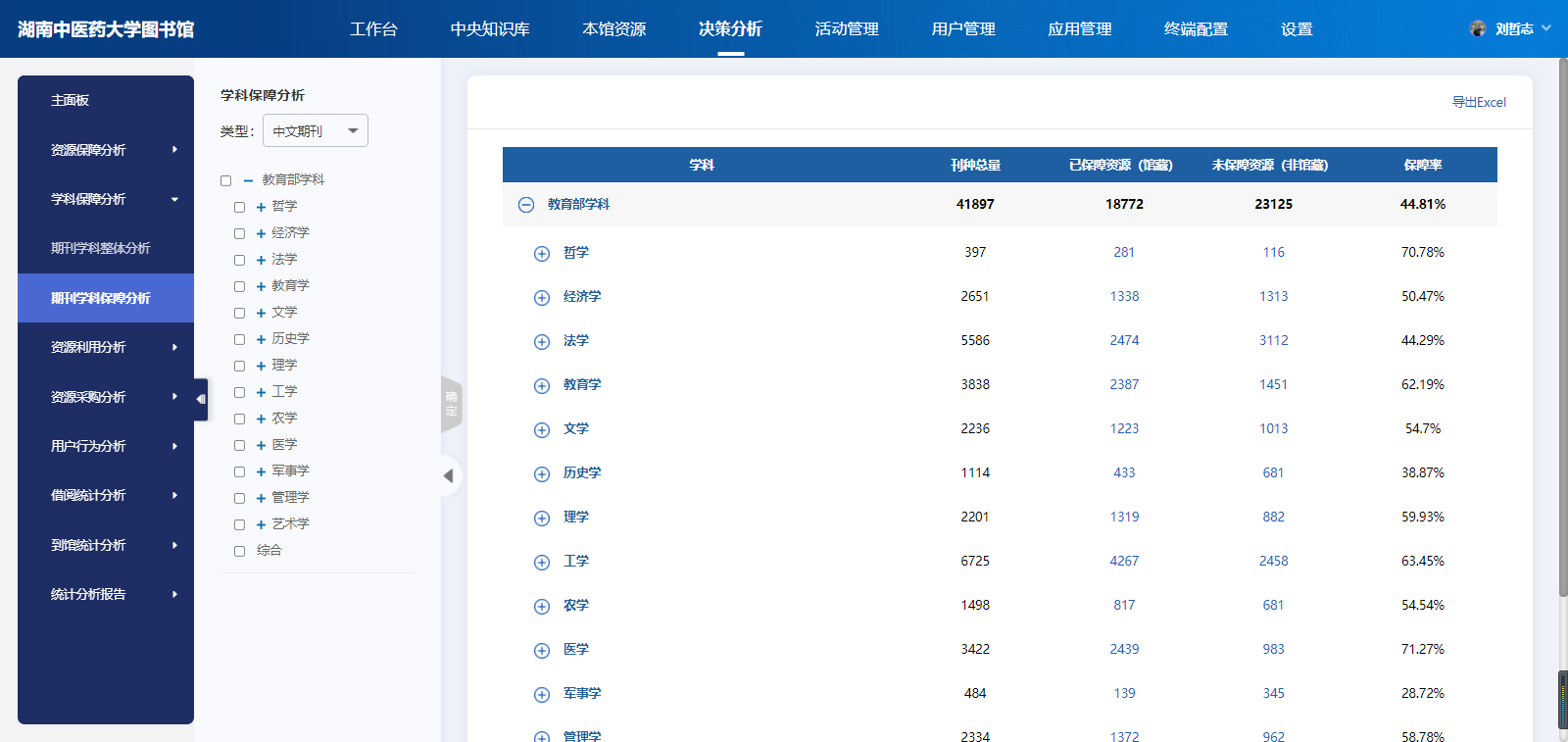Expand 历史学 node in the filter tree
Screen dimensions: 1568x742
point(262,339)
